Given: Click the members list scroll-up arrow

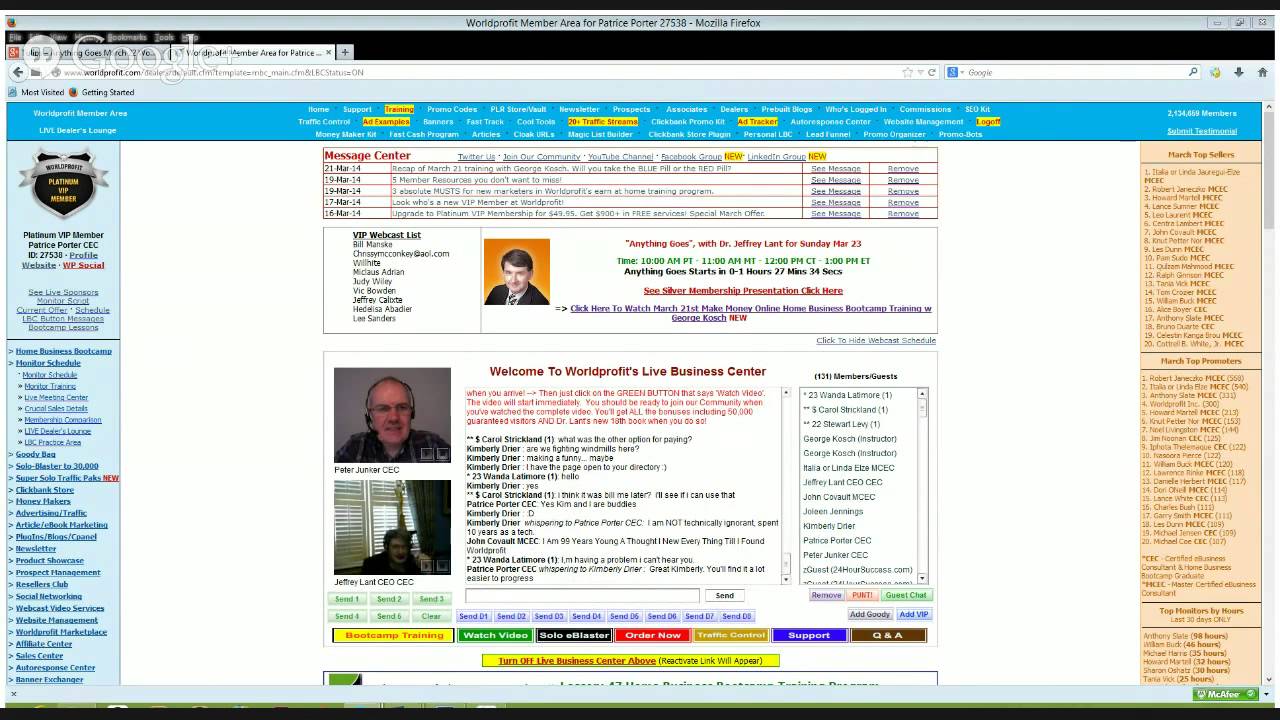Looking at the screenshot, I should click(922, 394).
